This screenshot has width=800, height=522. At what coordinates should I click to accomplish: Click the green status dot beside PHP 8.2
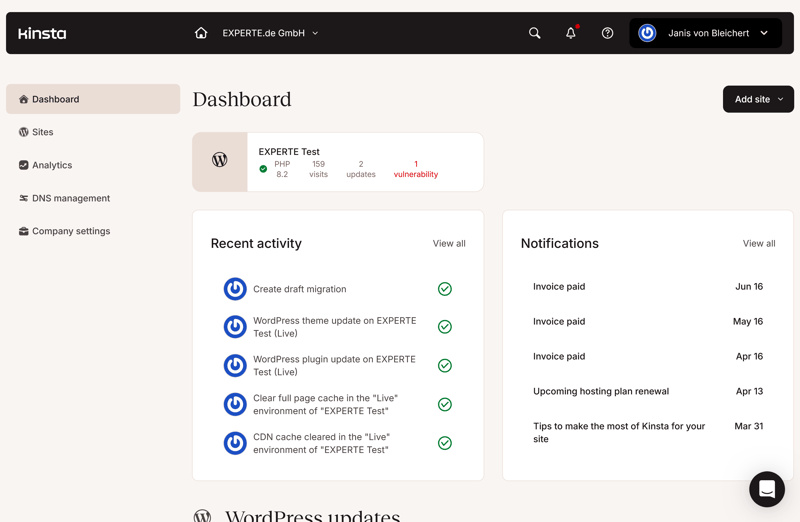click(263, 169)
